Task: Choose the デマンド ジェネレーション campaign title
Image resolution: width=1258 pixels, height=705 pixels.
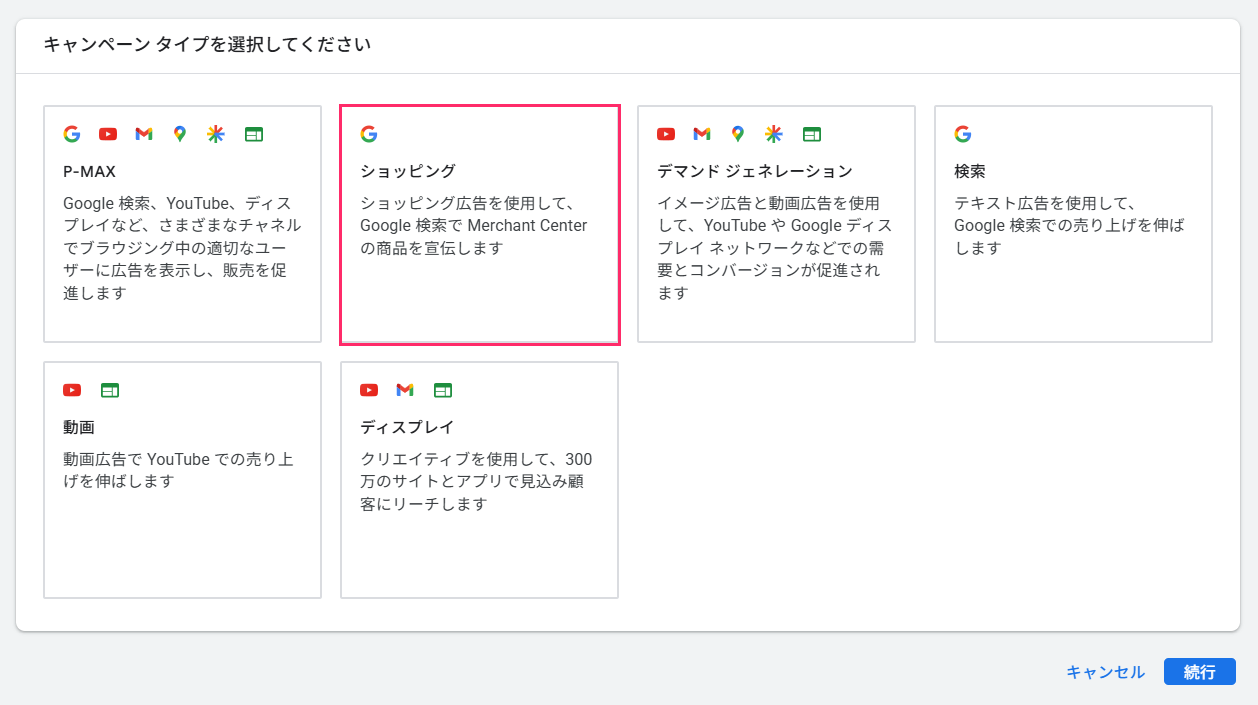Action: (x=755, y=172)
